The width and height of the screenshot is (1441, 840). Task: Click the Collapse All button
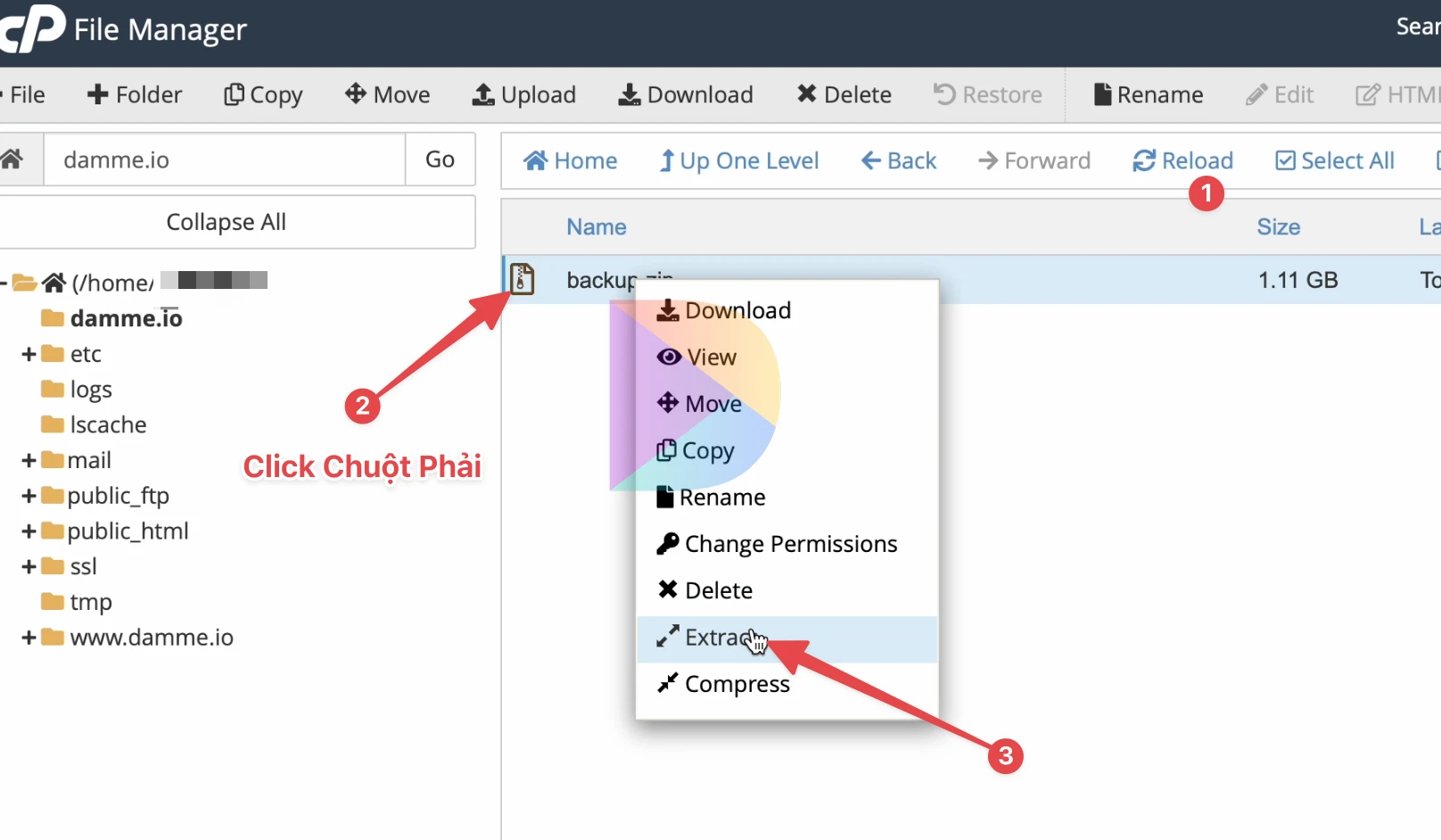(226, 222)
